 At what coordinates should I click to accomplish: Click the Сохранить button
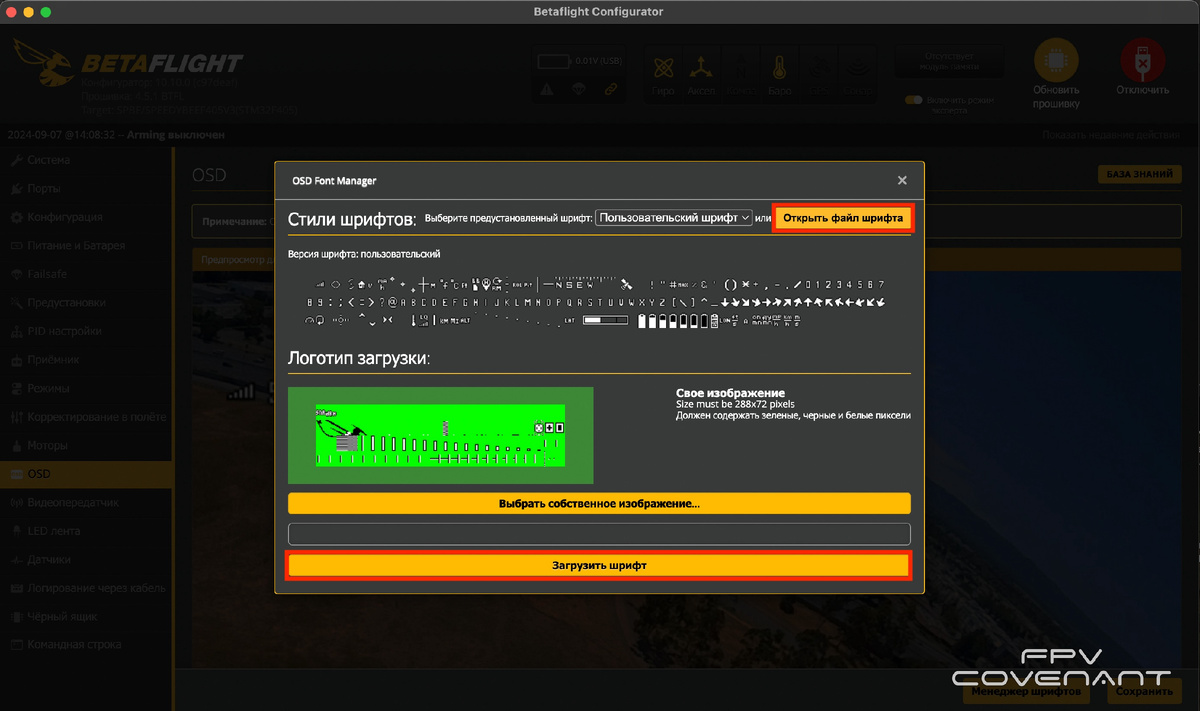tap(1143, 691)
